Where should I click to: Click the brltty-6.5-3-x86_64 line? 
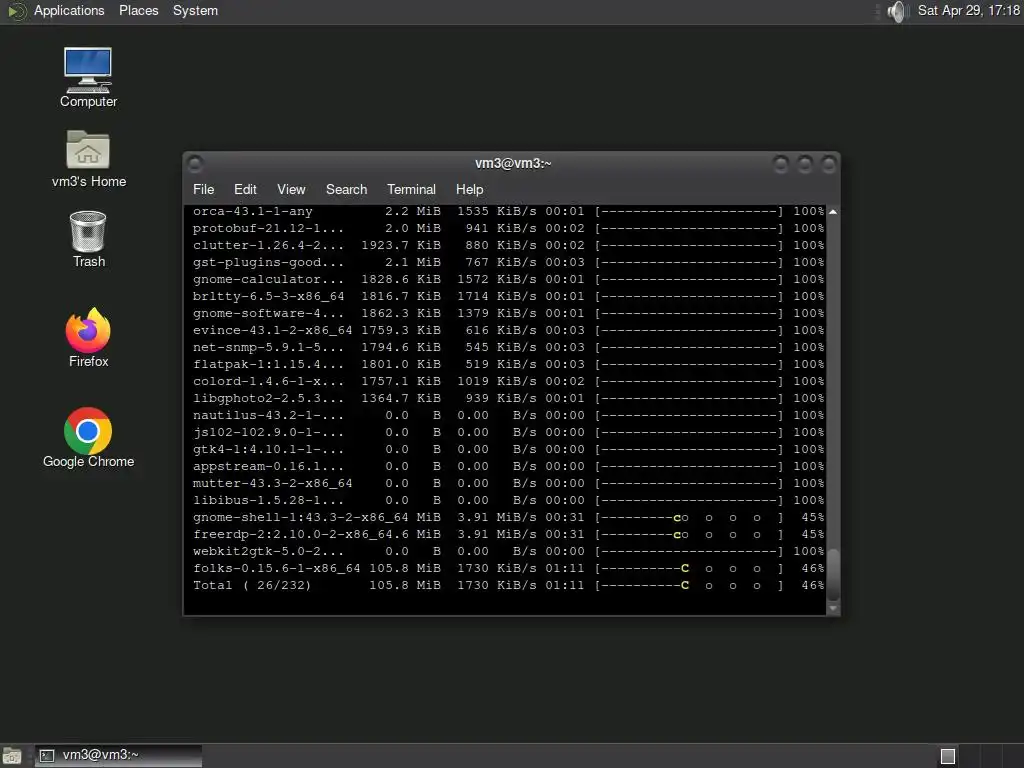coord(508,296)
